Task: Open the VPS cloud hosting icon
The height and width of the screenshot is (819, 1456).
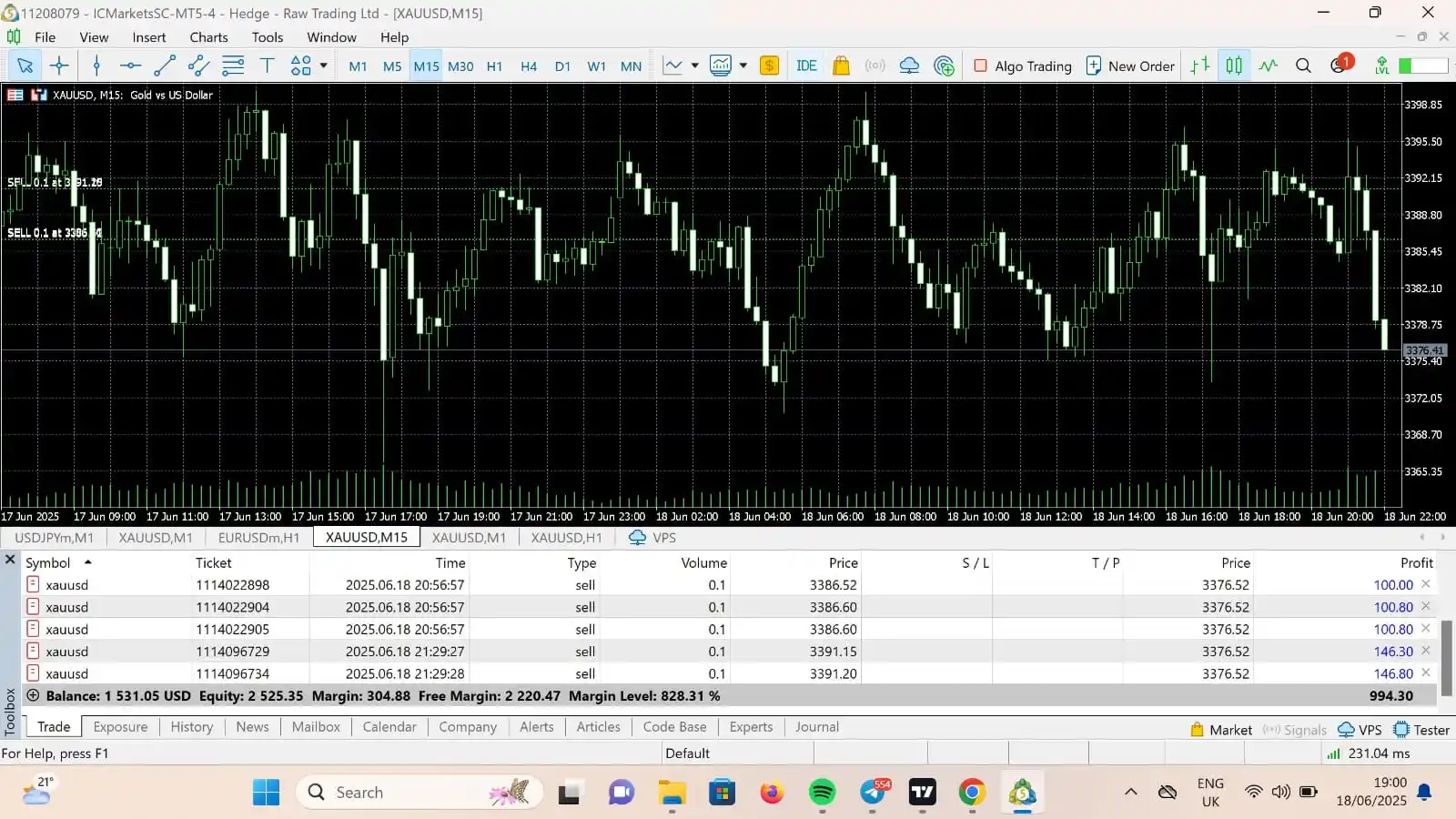Action: 909,66
